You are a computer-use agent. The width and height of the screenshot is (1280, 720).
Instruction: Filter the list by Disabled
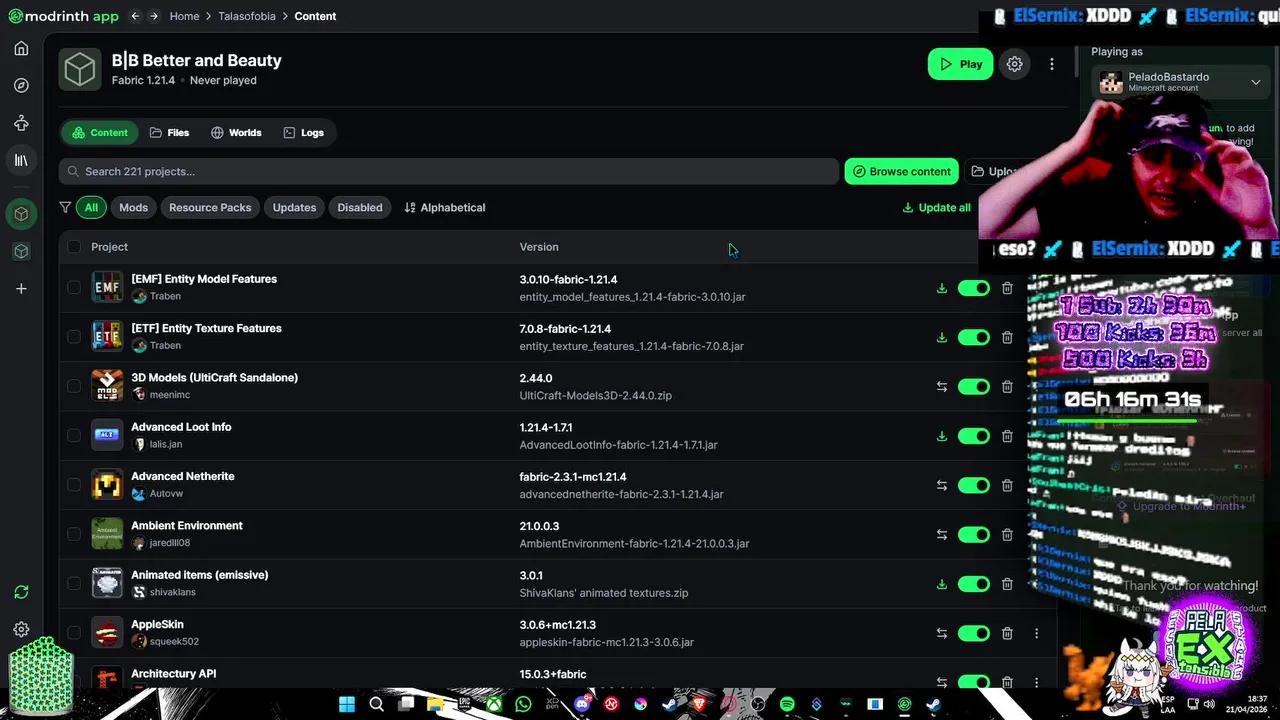click(x=360, y=208)
